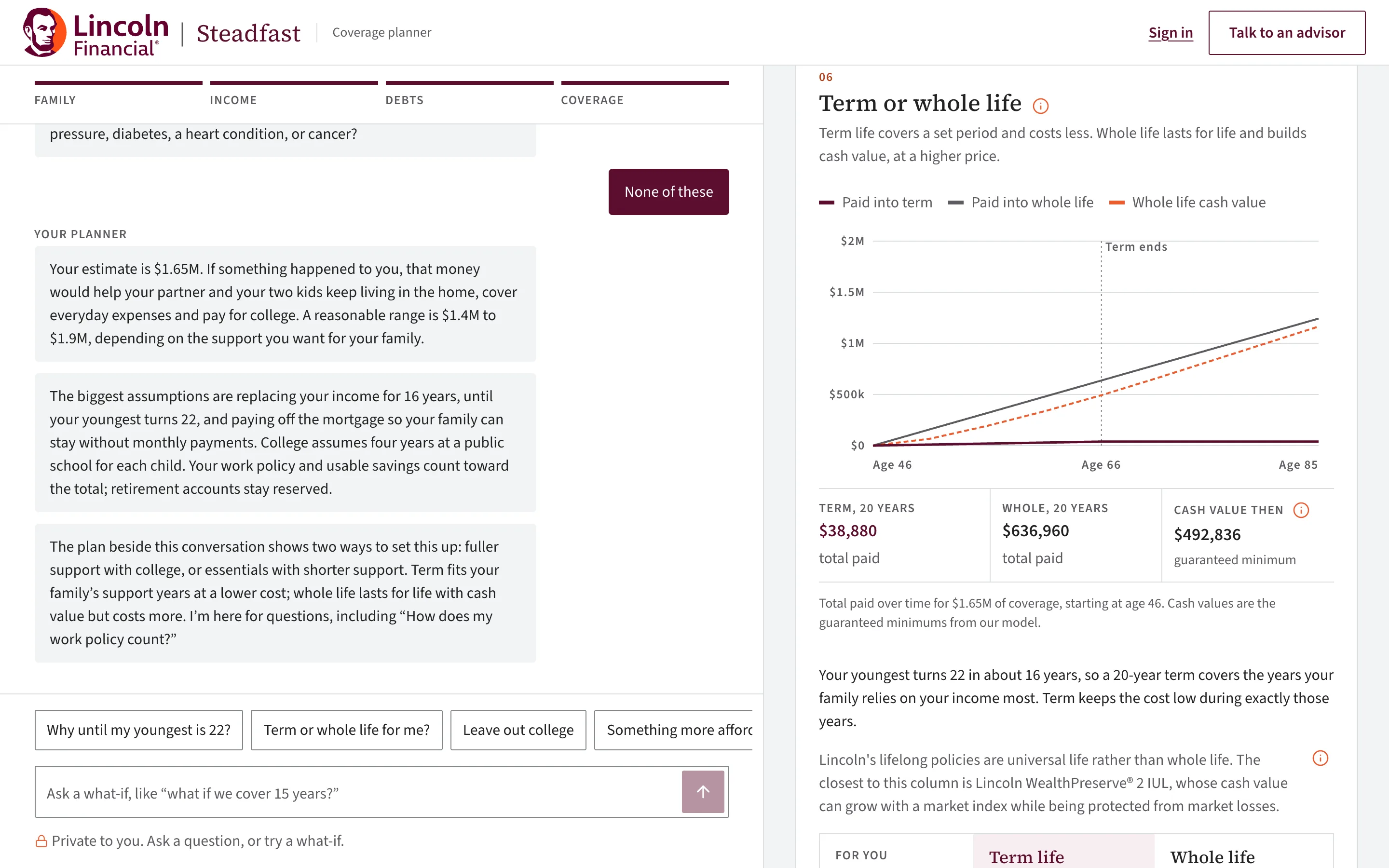Click Talk to an advisor button
Screen dimensions: 1389x868
point(1287,33)
